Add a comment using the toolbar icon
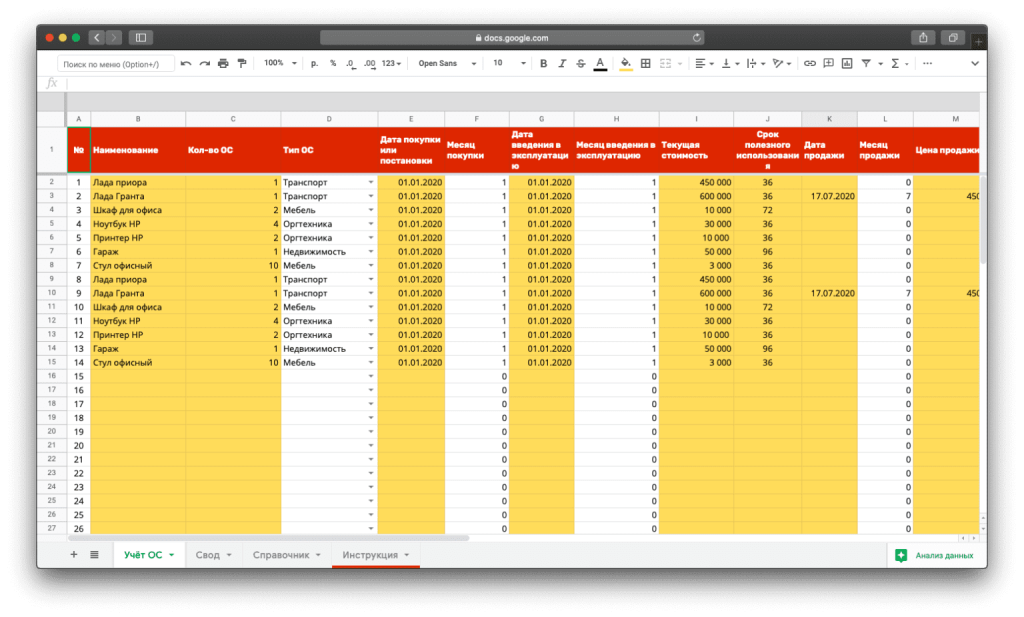The height and width of the screenshot is (617, 1024). pyautogui.click(x=828, y=63)
